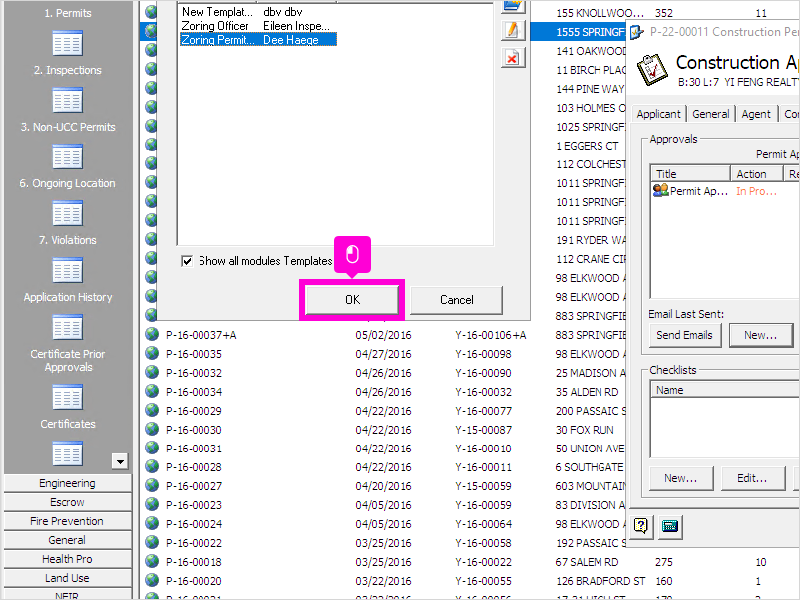The width and height of the screenshot is (800, 600).
Task: Click Certificates label in sidebar
Action: point(68,424)
